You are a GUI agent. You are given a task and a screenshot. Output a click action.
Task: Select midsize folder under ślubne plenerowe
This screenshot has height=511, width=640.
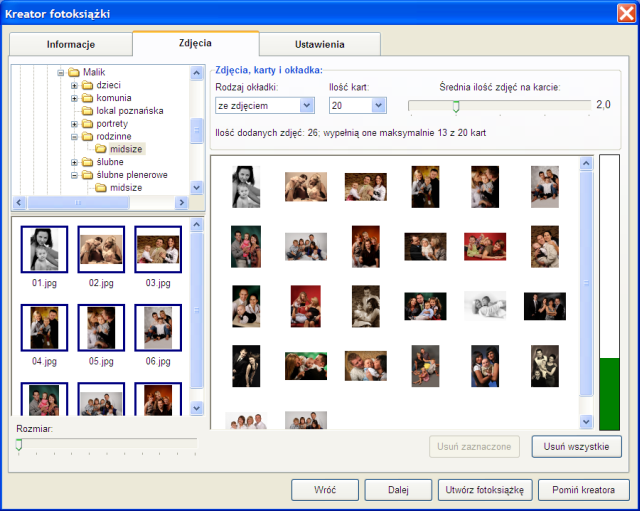tap(125, 188)
